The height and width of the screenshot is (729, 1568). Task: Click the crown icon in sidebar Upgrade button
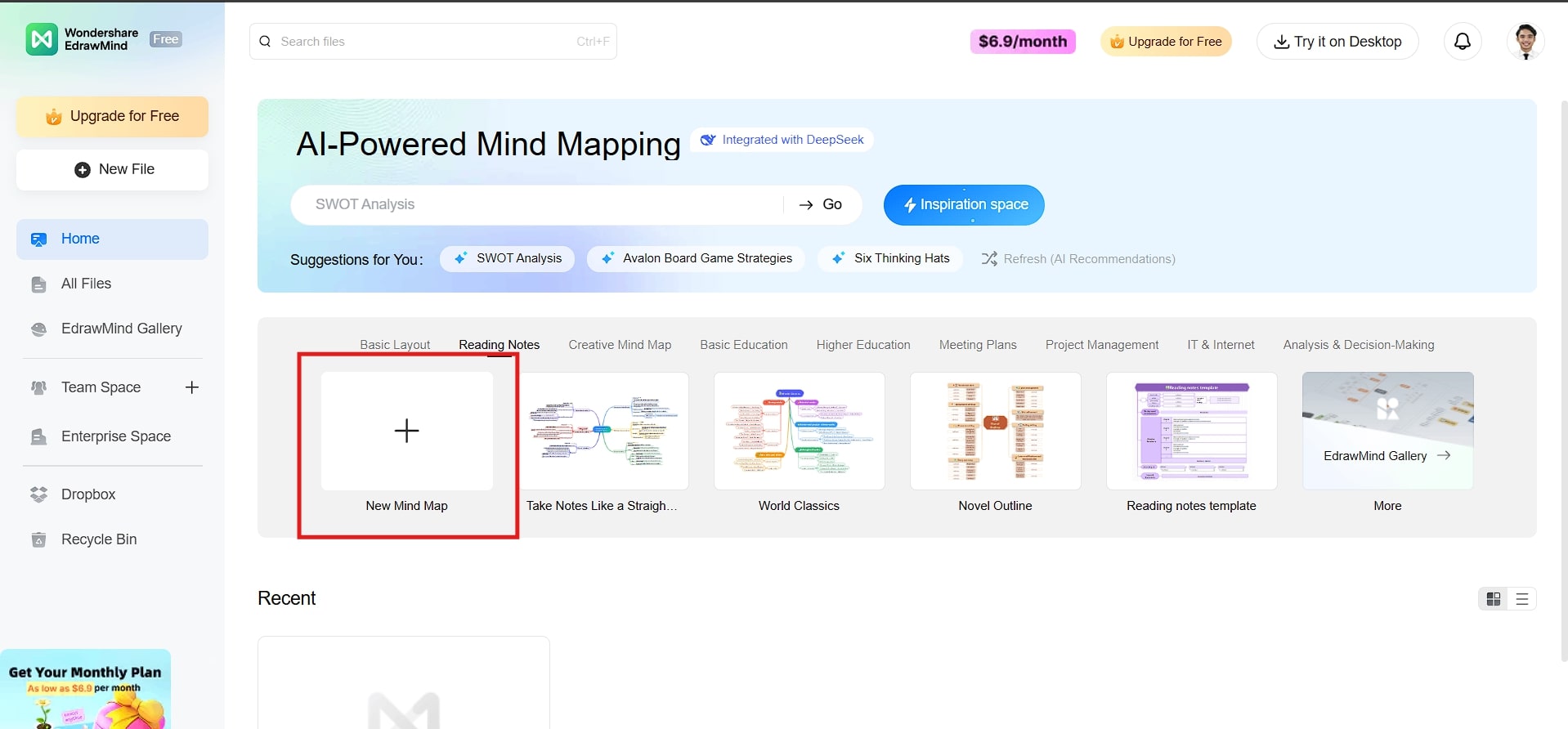(54, 117)
